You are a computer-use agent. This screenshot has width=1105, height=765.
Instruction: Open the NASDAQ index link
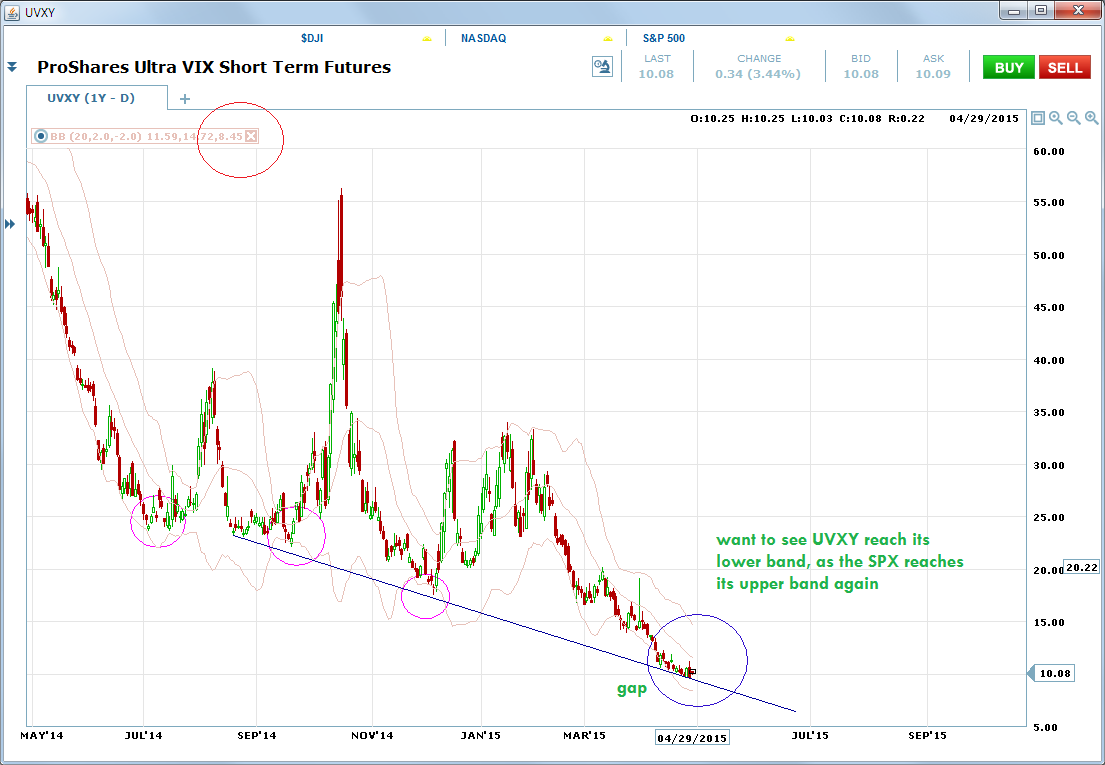pos(483,39)
